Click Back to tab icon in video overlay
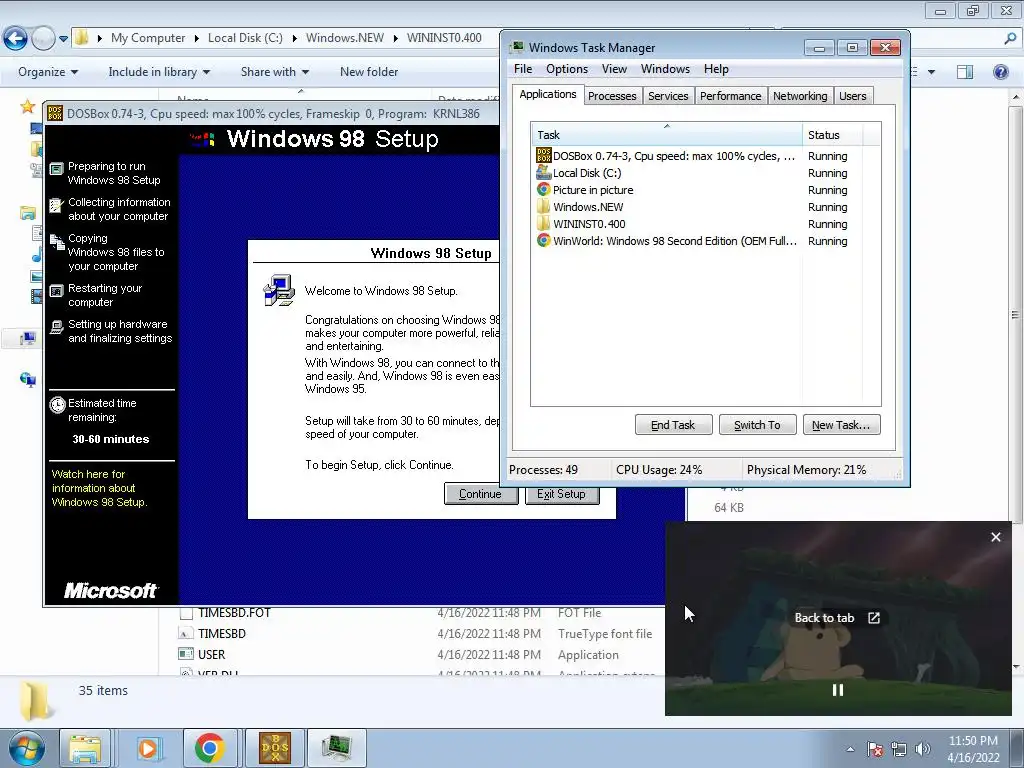The width and height of the screenshot is (1024, 768). pos(874,618)
